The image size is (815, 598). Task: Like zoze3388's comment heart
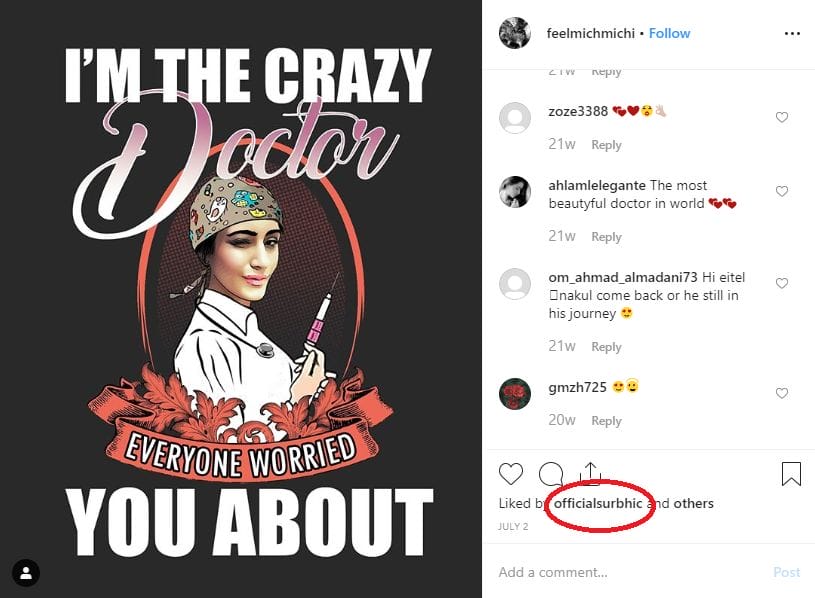point(782,117)
